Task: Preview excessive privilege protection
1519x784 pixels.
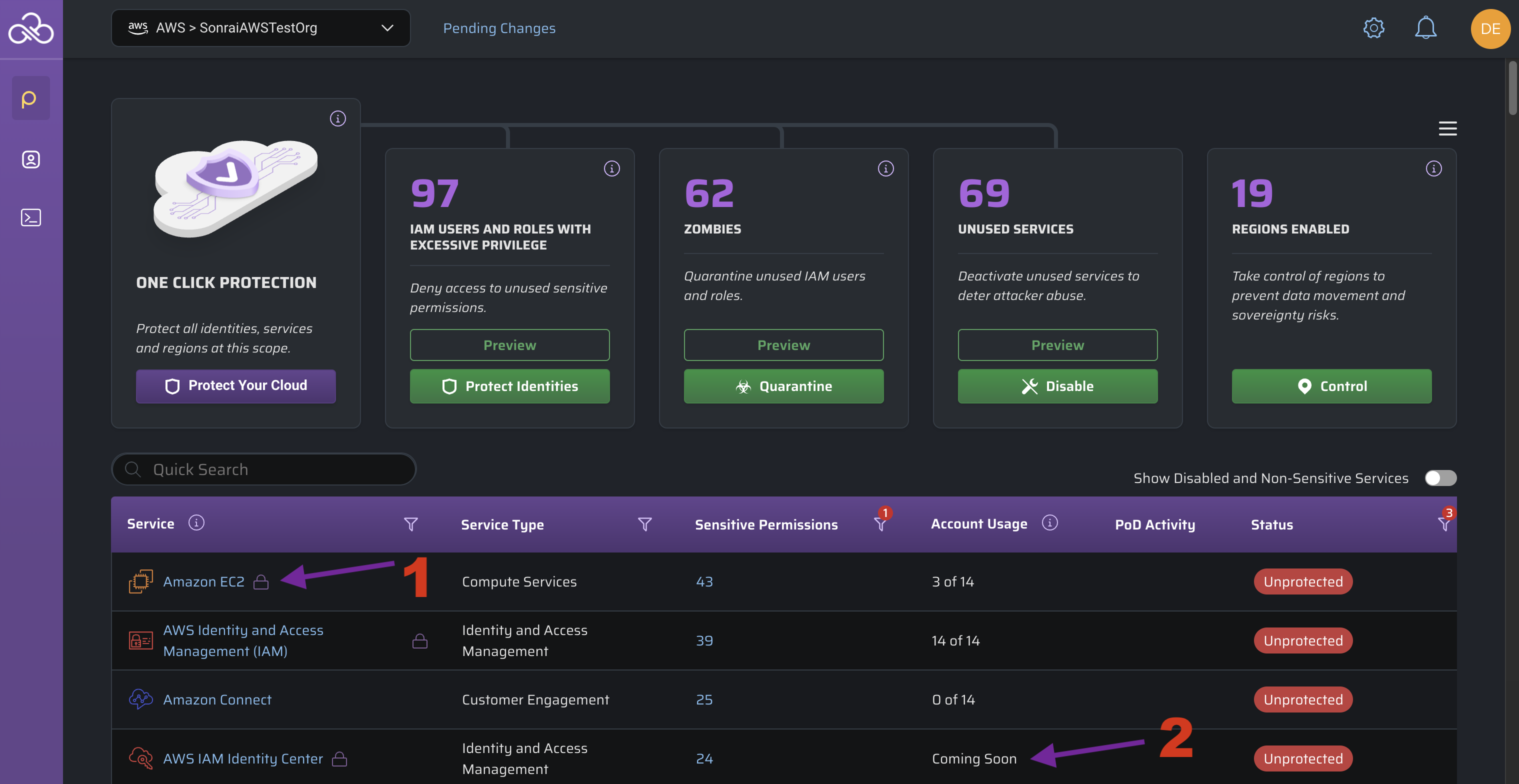Action: point(509,345)
